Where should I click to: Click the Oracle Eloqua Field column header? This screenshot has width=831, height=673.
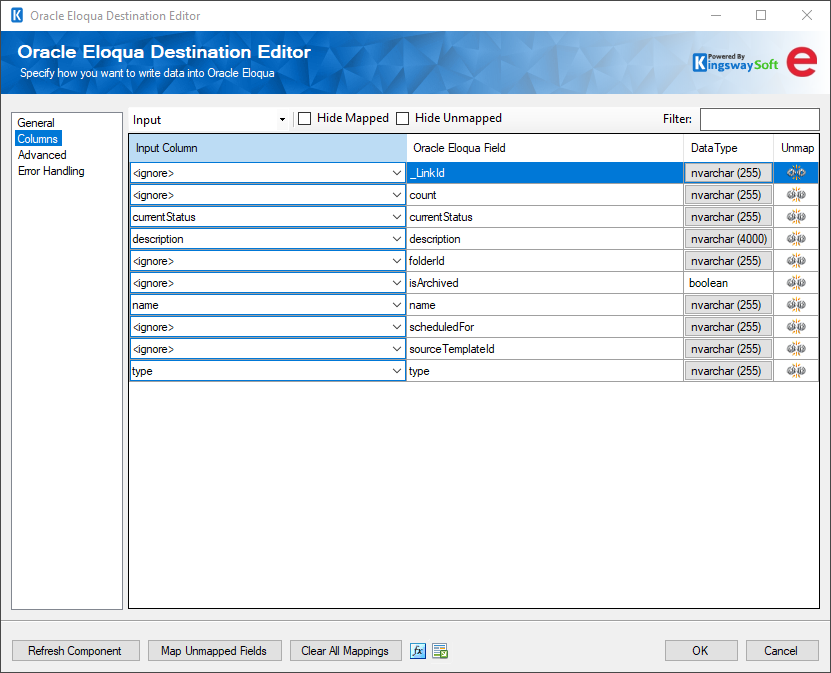[545, 148]
